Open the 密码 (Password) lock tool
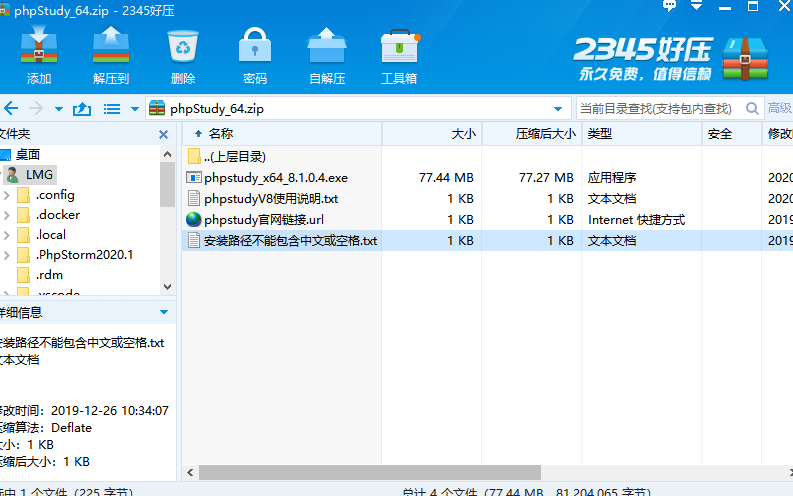Viewport: 793px width, 496px height. [x=254, y=56]
